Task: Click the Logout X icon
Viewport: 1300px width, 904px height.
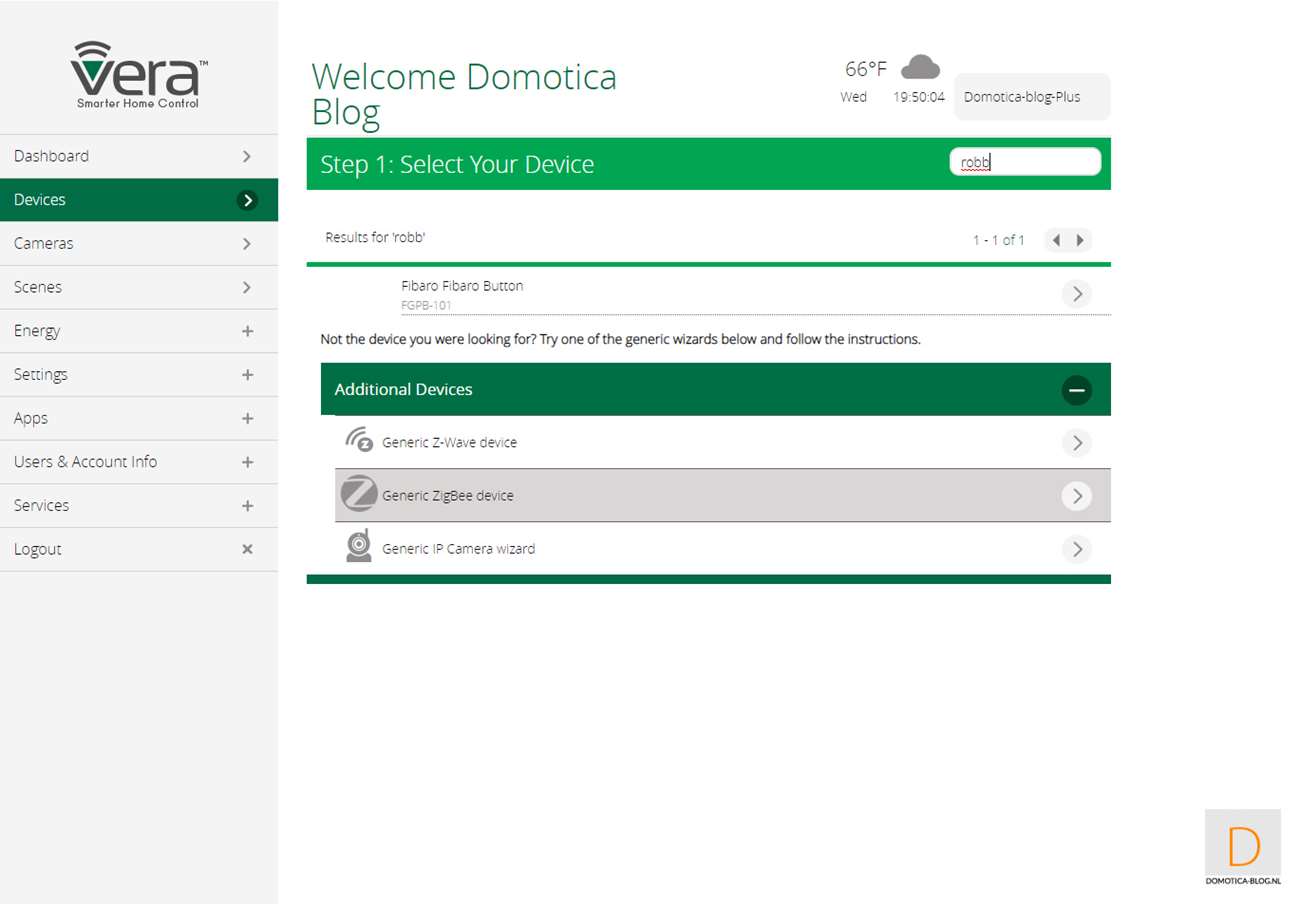Action: (247, 549)
